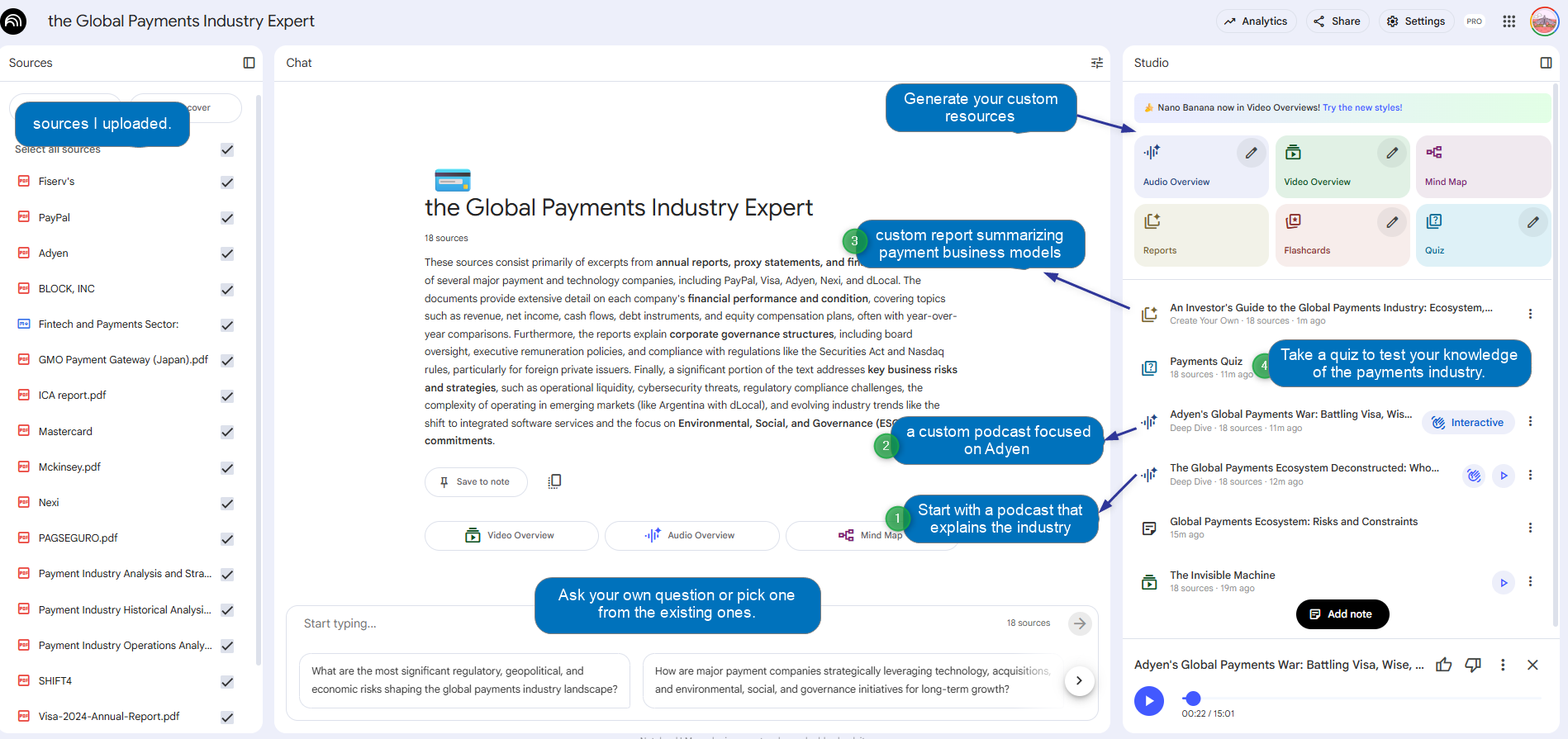Close the audio player

pos(1532,665)
